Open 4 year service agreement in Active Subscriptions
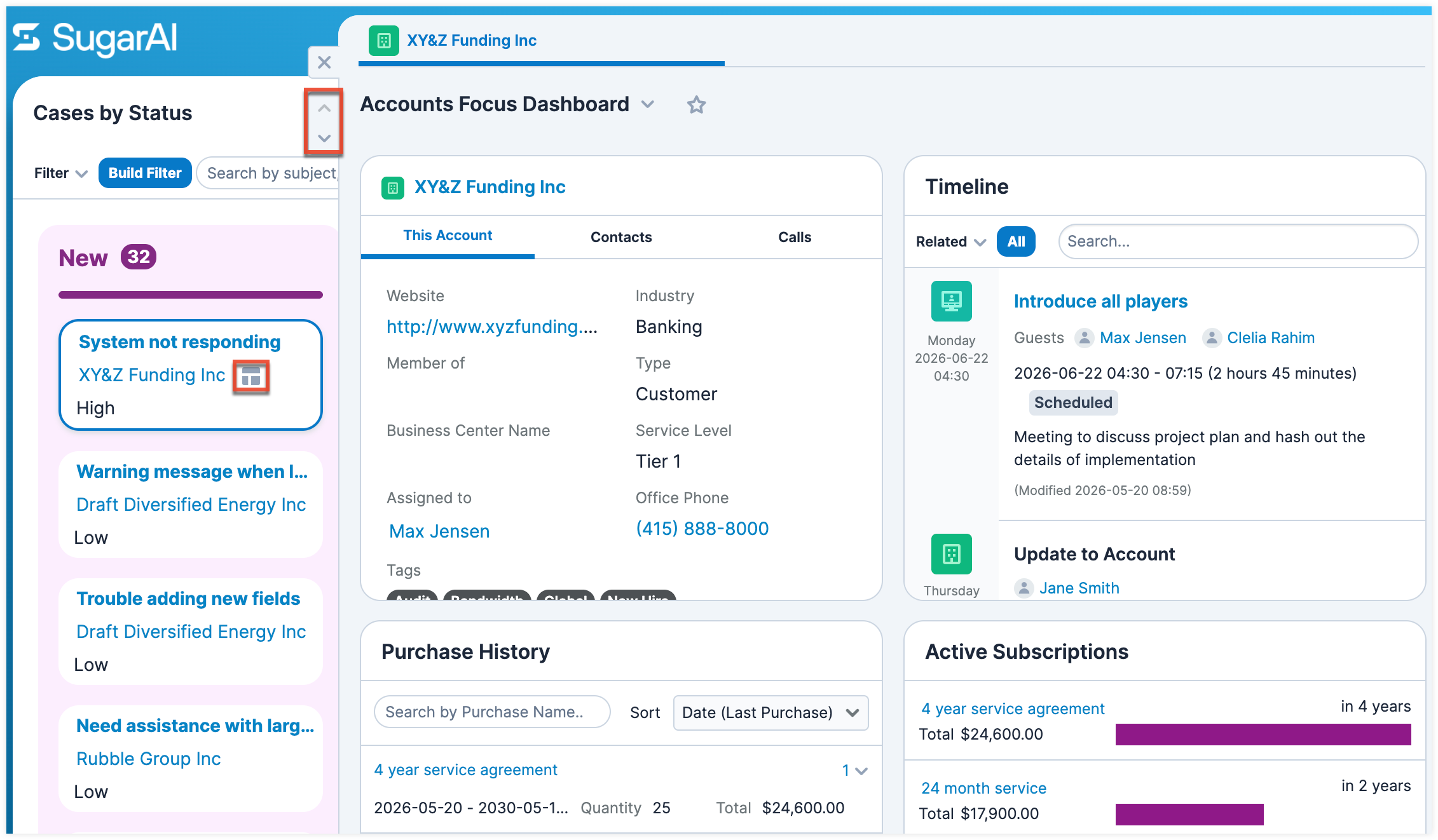1438x840 pixels. (1013, 709)
